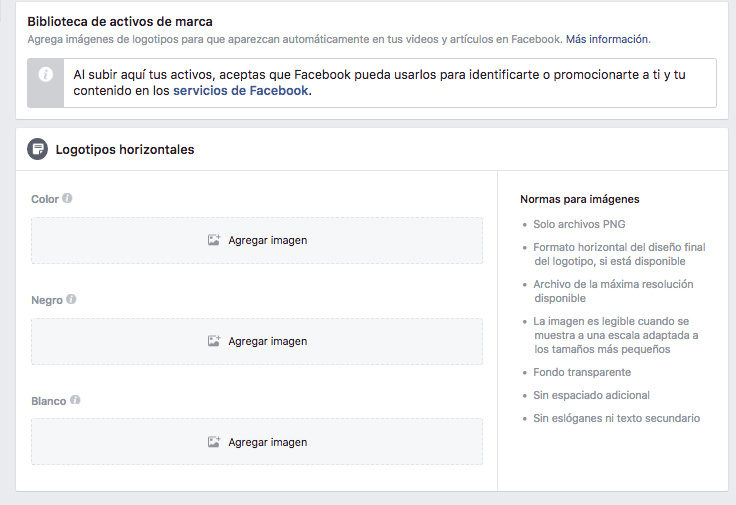
Task: Click the info icon in the notice banner
Action: click(x=45, y=75)
